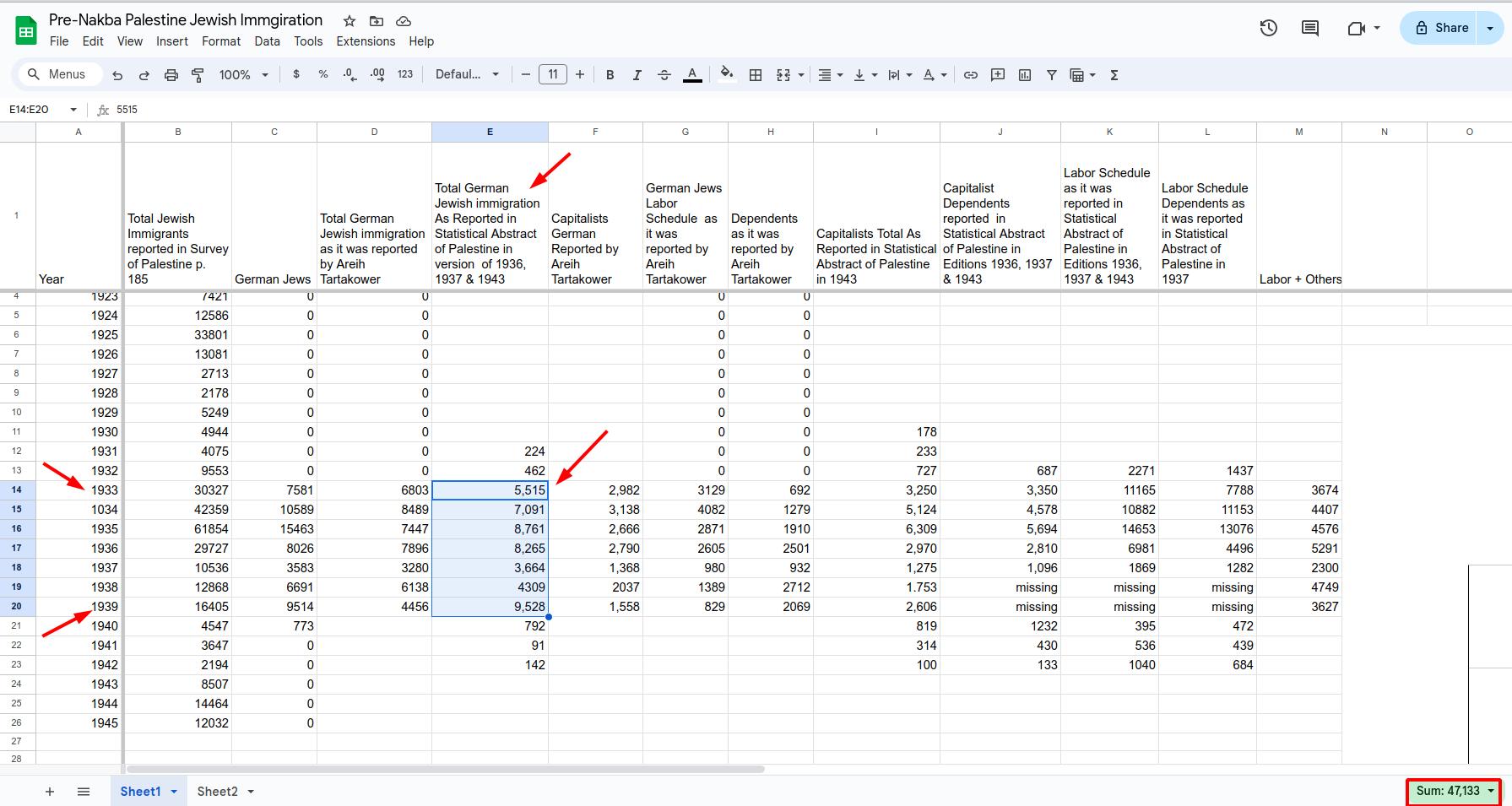Click the insert link icon

pos(971,75)
